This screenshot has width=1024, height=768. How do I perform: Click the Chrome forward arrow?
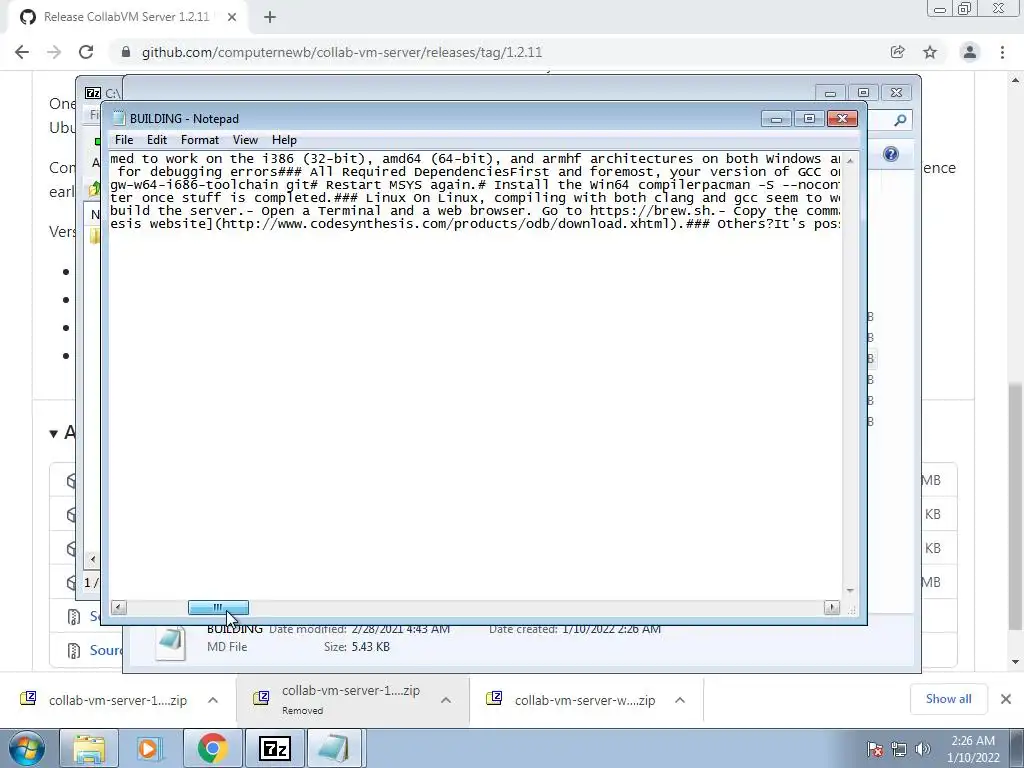(54, 52)
